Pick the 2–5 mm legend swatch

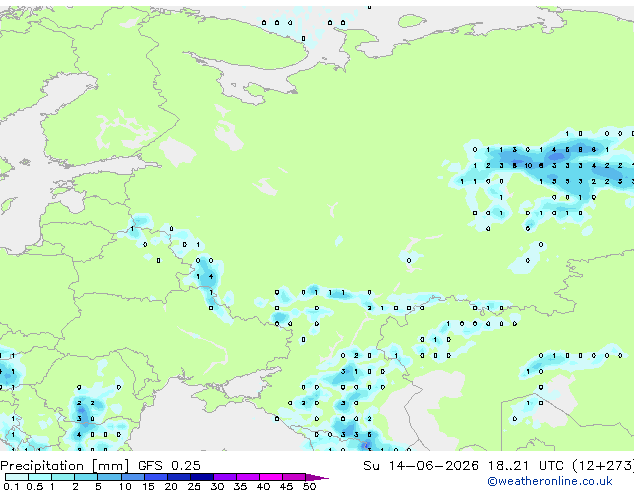click(x=86, y=477)
